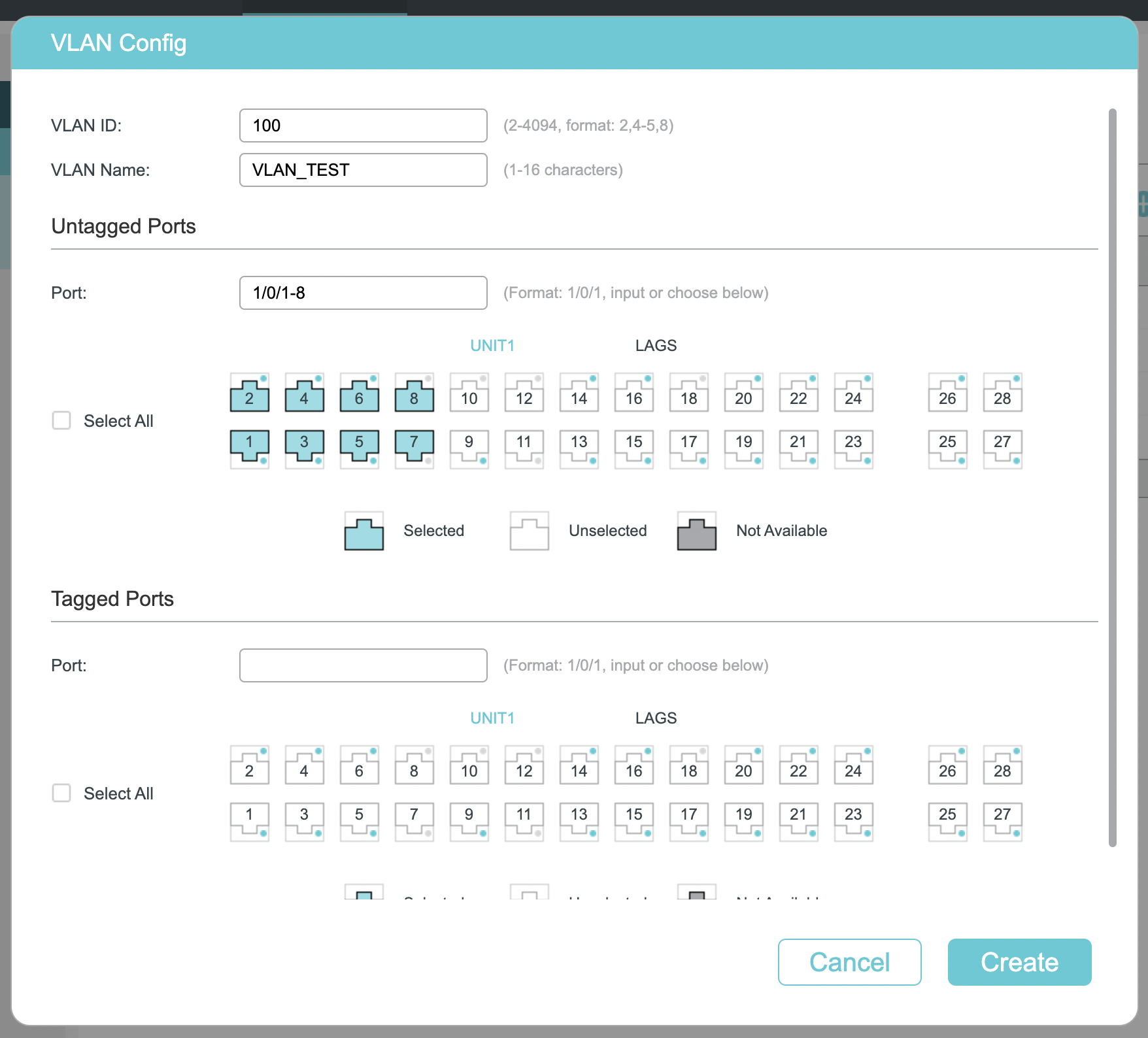Select tagged port 10
Viewport: 1148px width, 1038px height.
coord(469,765)
